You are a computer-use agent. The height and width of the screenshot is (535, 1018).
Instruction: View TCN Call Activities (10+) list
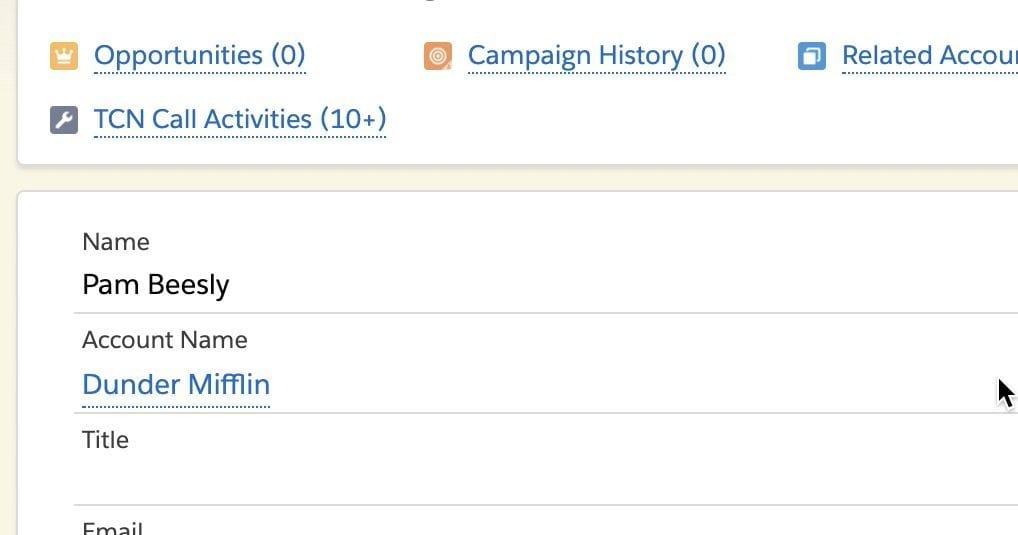(x=240, y=119)
